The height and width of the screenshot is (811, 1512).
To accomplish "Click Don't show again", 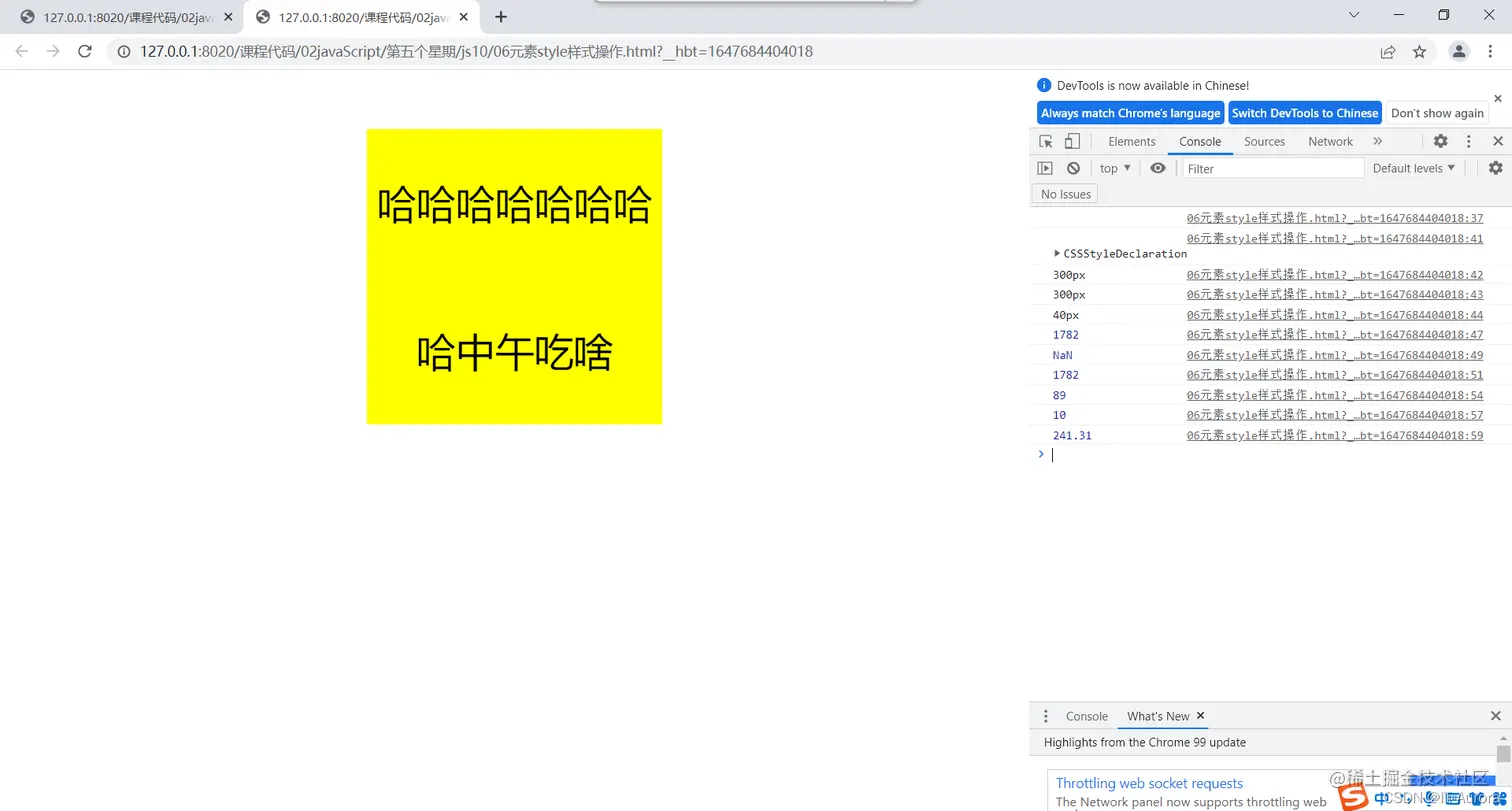I will click(x=1437, y=113).
